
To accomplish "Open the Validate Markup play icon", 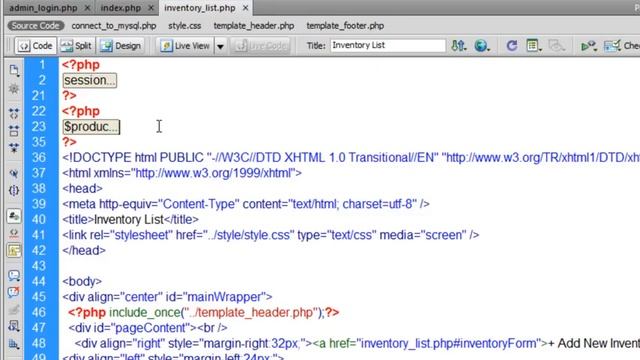I will point(589,46).
